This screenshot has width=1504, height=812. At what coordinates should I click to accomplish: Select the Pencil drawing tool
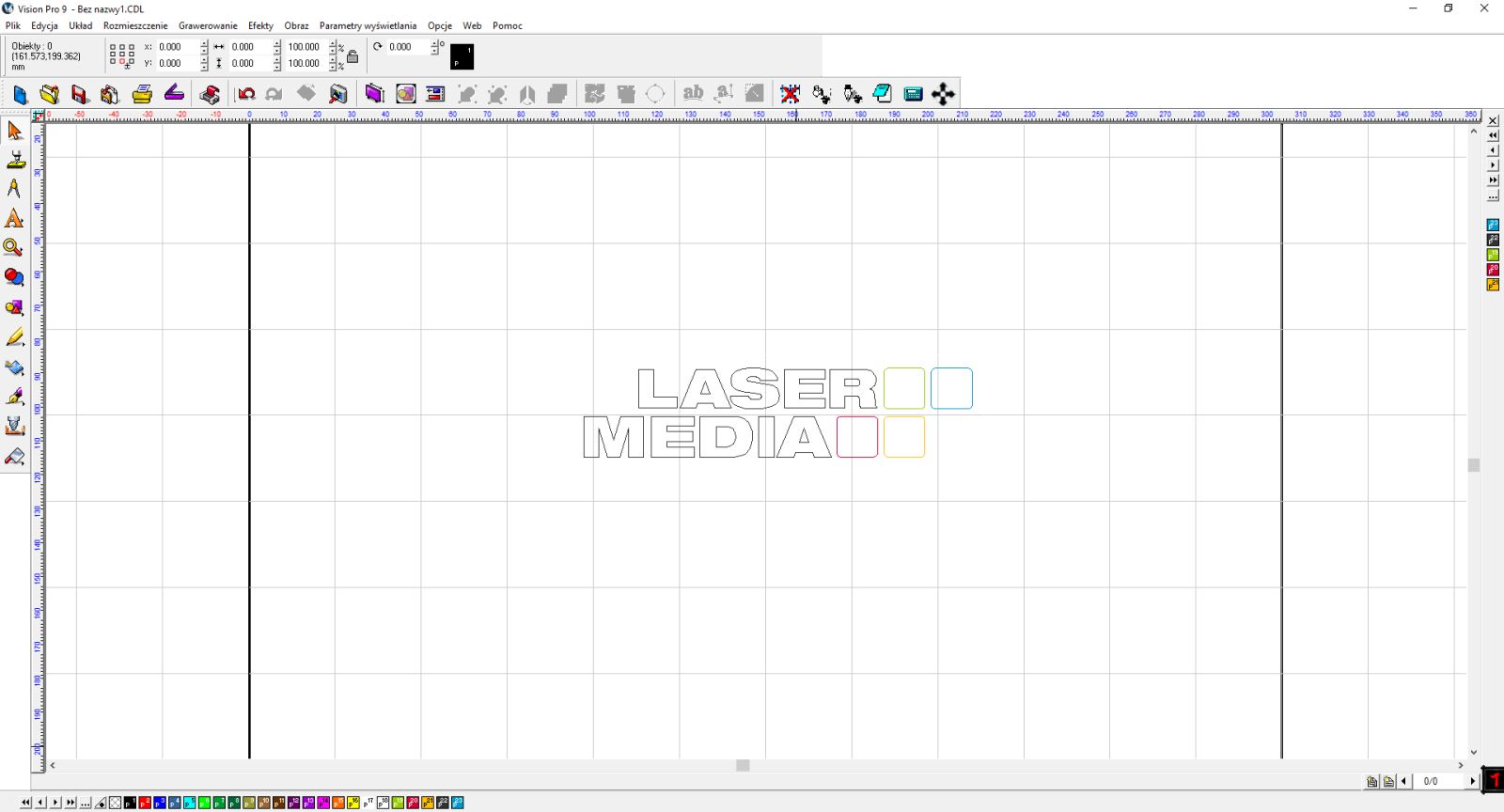tap(14, 337)
